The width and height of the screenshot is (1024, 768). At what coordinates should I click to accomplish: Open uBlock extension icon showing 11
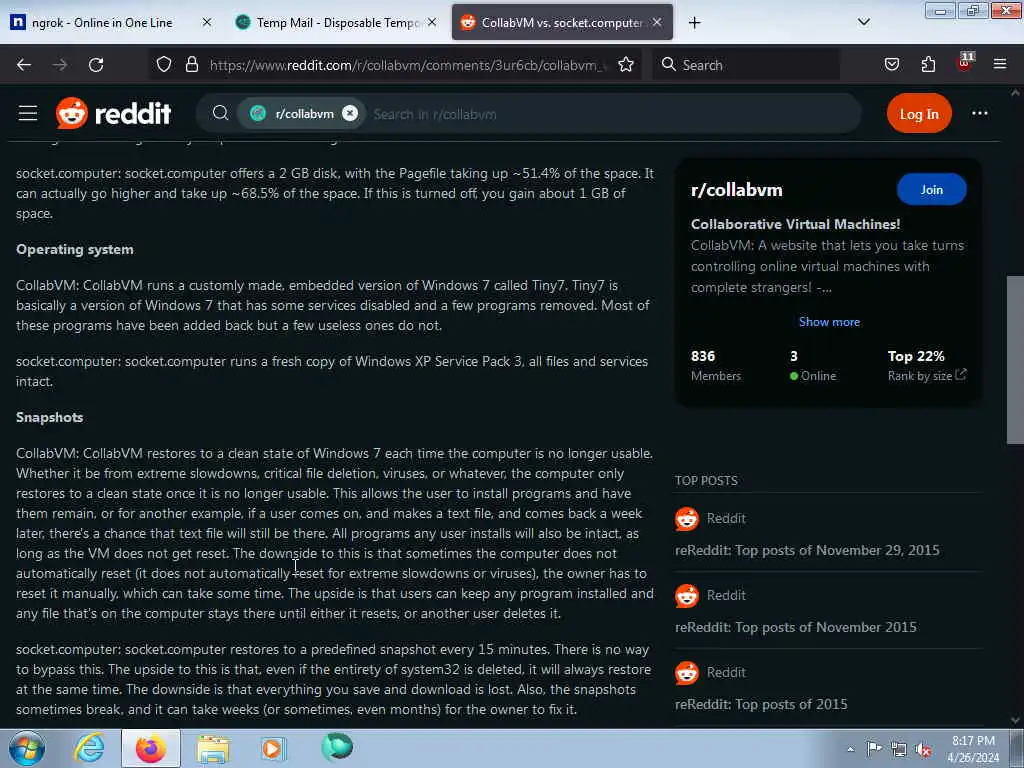coord(965,62)
